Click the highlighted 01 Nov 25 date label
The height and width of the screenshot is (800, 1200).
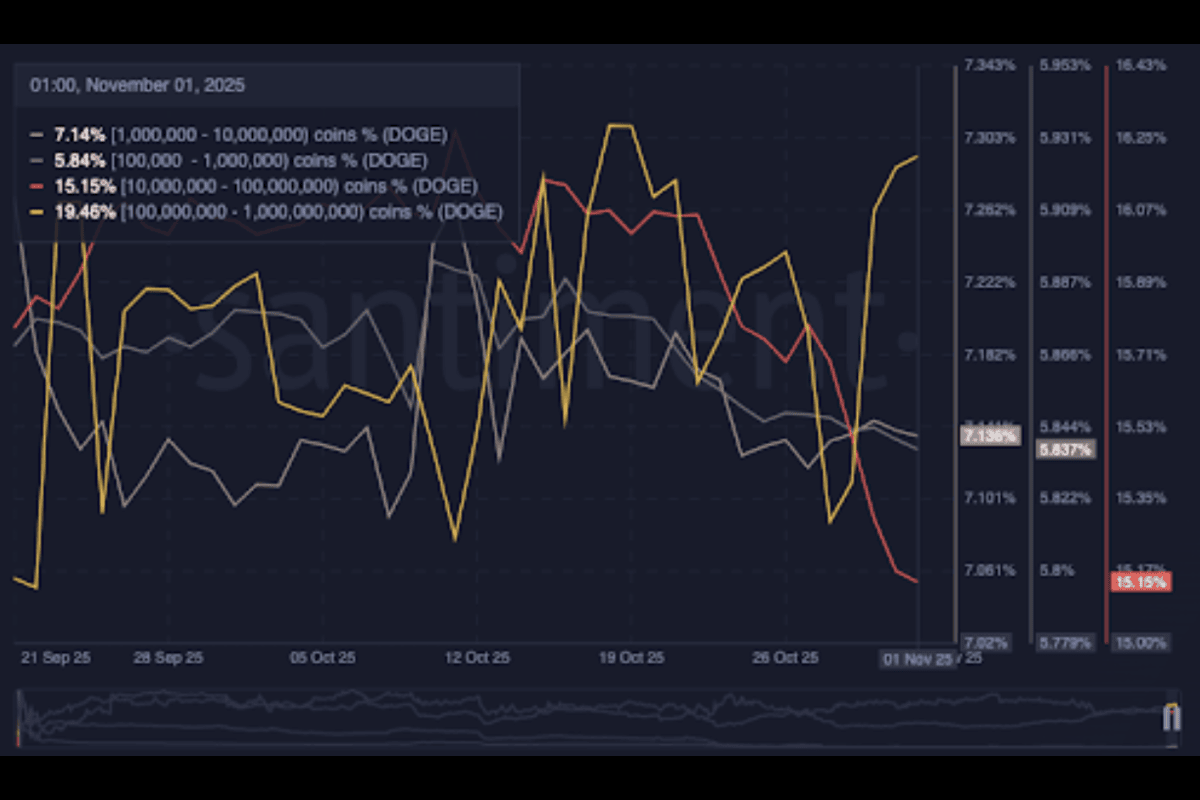(x=916, y=660)
